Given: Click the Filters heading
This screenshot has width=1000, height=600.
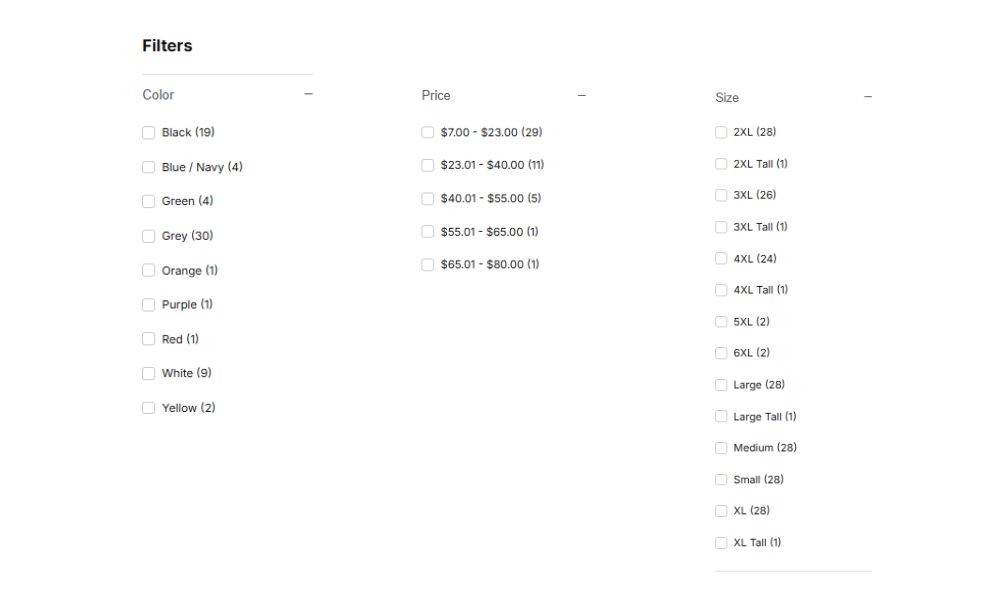Looking at the screenshot, I should (167, 46).
